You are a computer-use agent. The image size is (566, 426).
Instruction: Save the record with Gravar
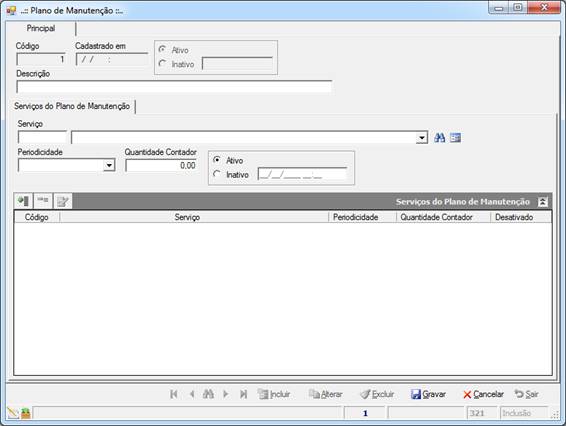pos(428,394)
